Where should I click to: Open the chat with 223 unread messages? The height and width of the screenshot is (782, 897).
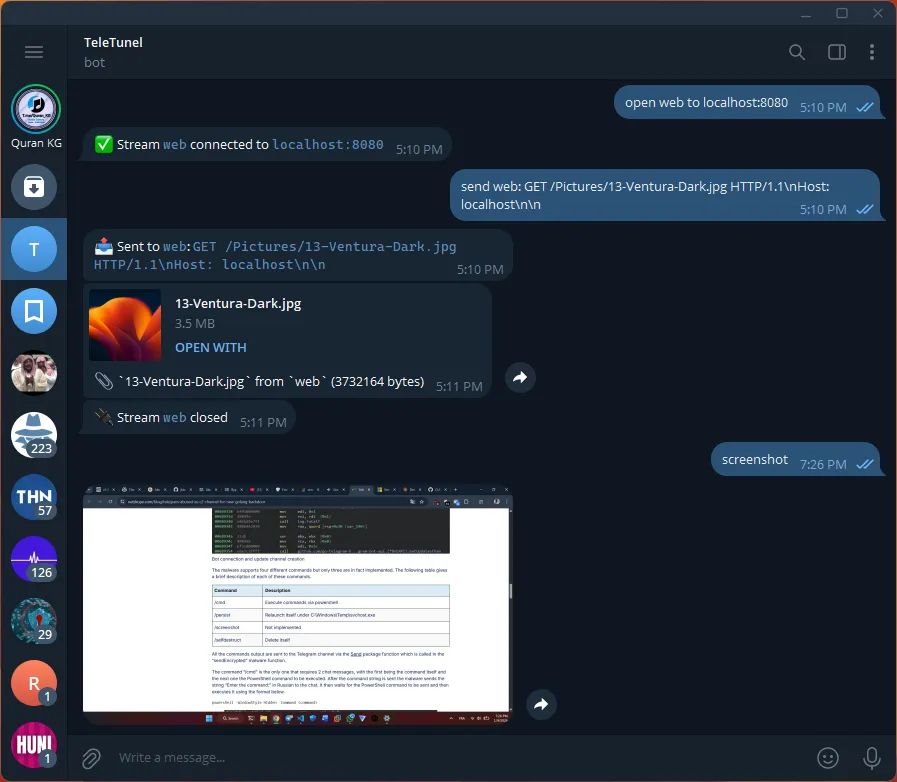[34, 435]
